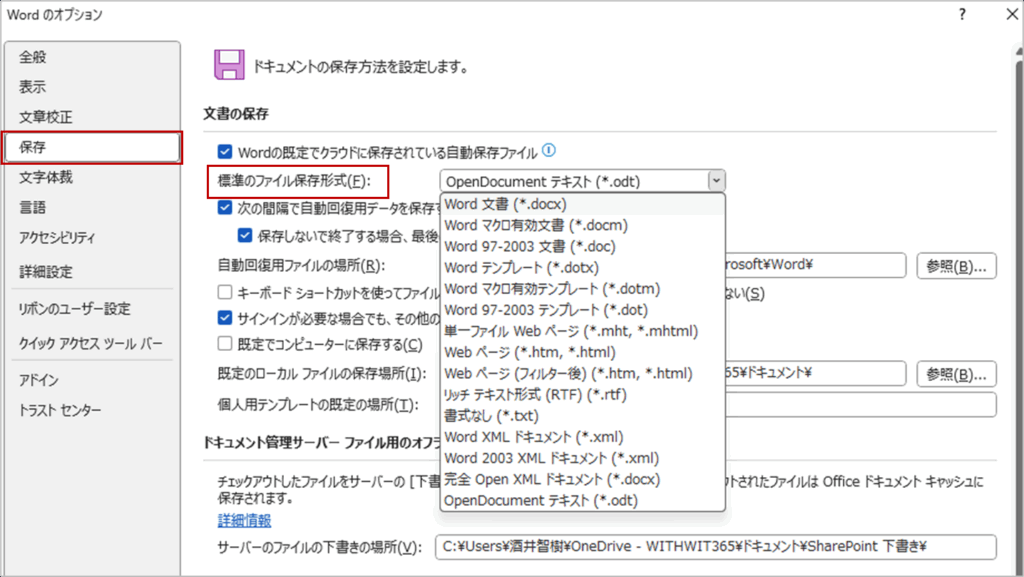Screen dimensions: 1024x577
Task: Open リボンのユーザー設定 category
Action: (92, 309)
